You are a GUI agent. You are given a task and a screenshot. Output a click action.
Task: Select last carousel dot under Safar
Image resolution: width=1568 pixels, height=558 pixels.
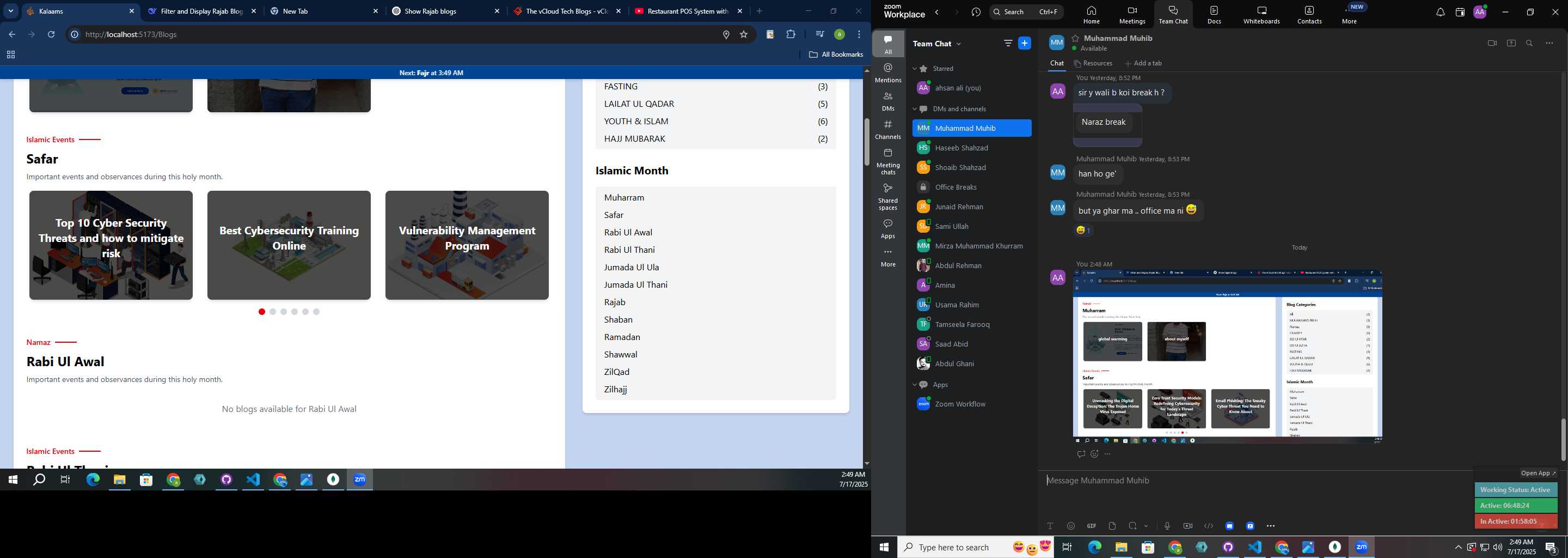pyautogui.click(x=316, y=312)
